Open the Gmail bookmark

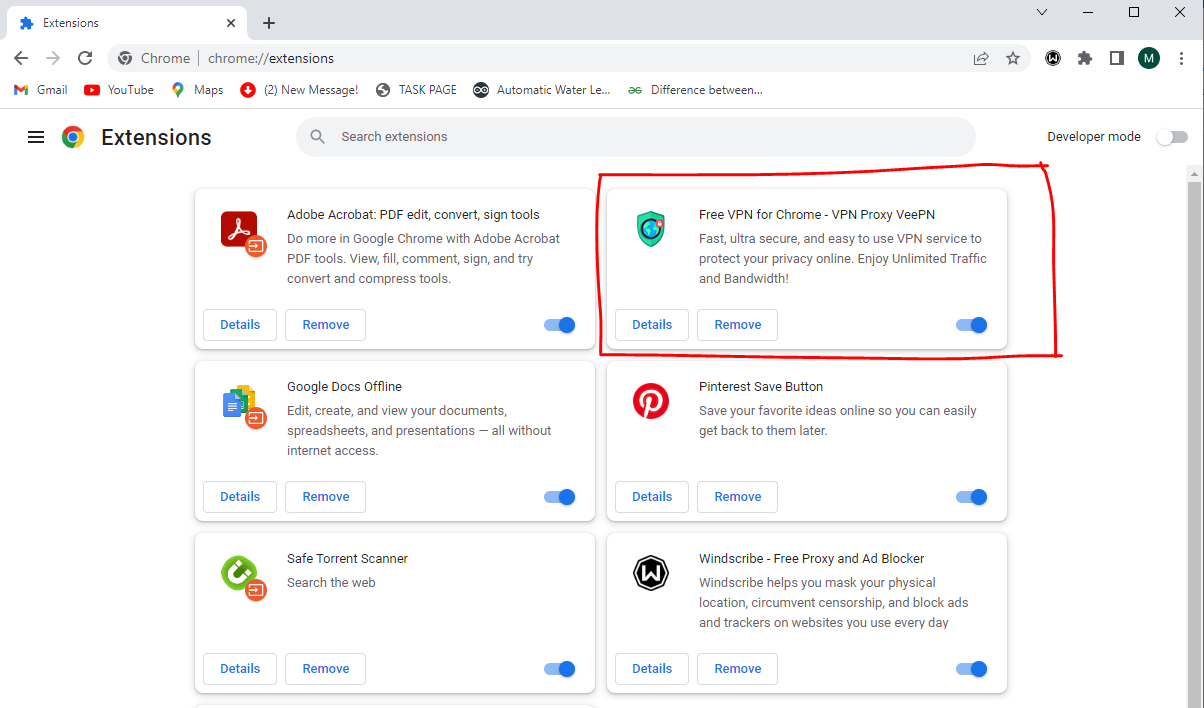[40, 90]
